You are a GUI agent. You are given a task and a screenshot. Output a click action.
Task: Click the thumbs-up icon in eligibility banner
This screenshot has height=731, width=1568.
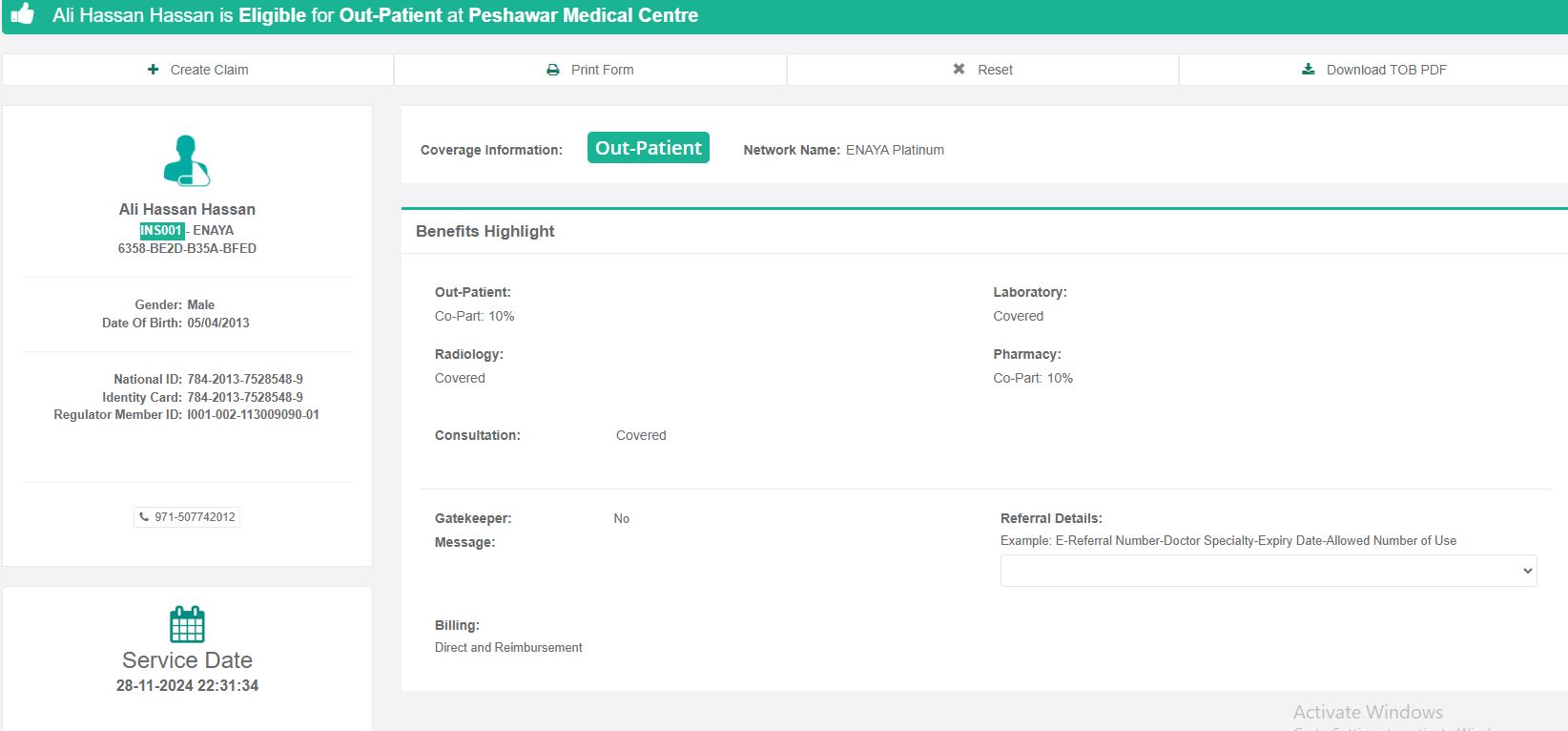coord(23,14)
